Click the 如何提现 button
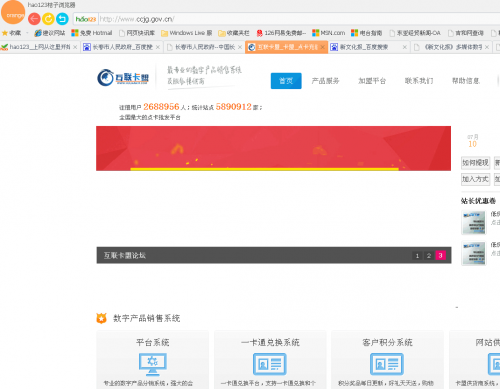 (x=475, y=163)
